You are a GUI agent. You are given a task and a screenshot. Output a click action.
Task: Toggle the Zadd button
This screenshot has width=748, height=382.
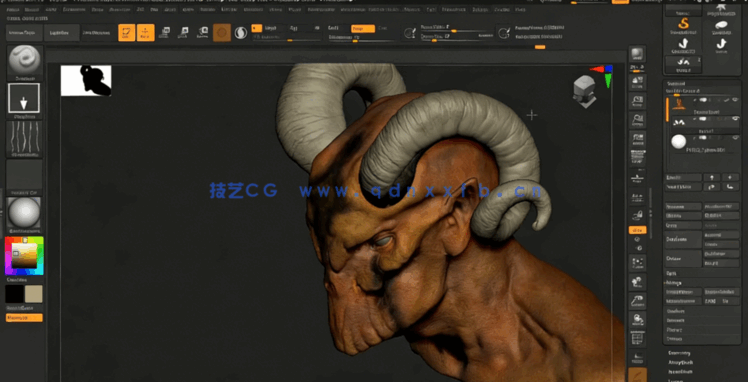pyautogui.click(x=333, y=29)
